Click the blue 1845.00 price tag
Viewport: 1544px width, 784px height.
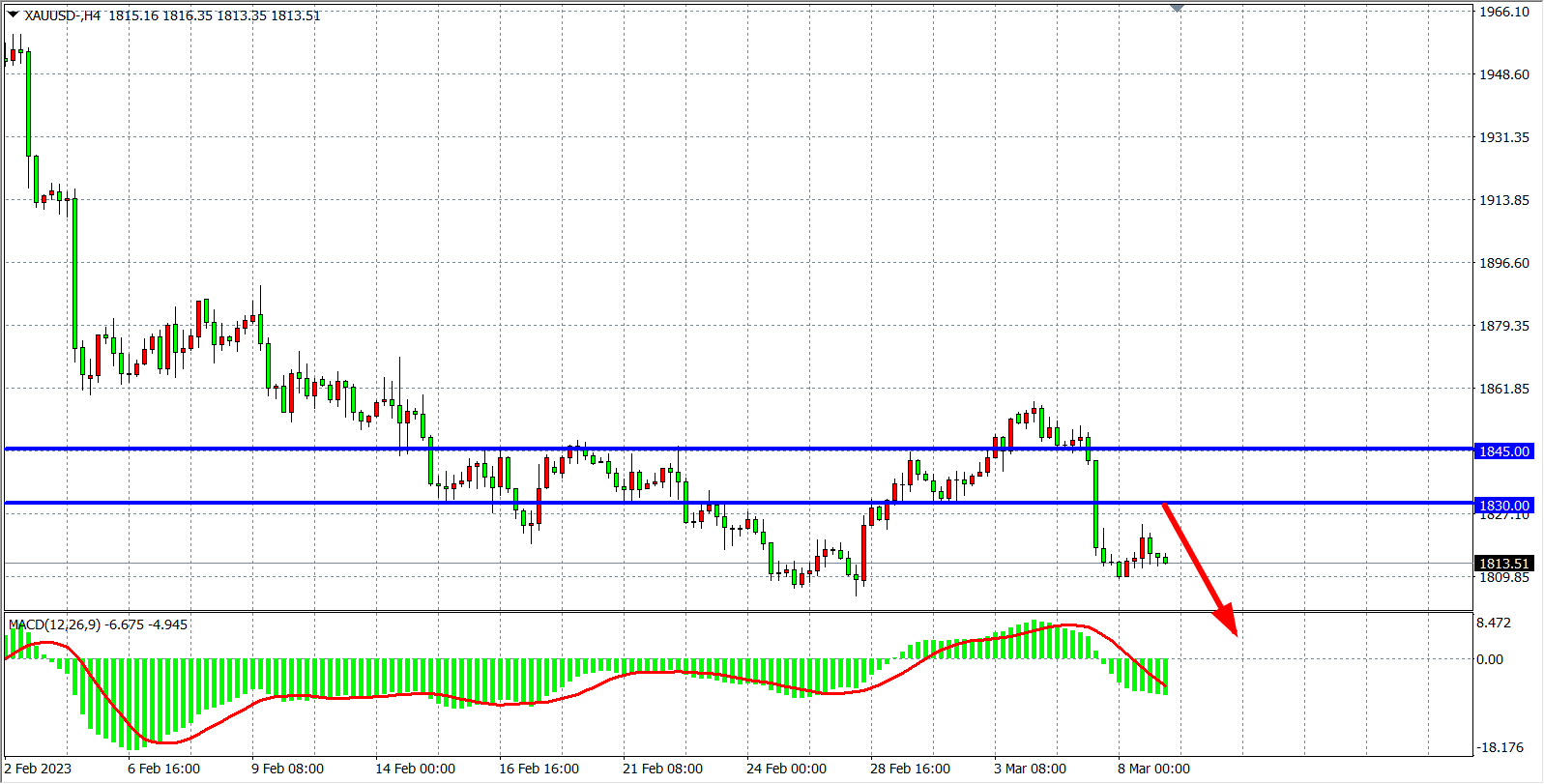pos(1503,451)
